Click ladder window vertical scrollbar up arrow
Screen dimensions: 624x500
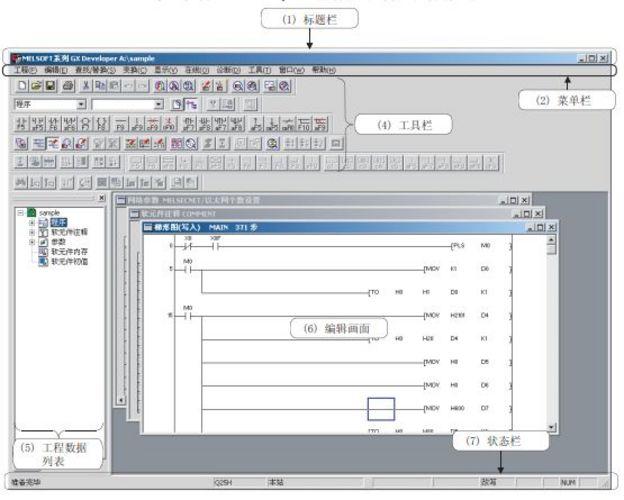[x=551, y=240]
